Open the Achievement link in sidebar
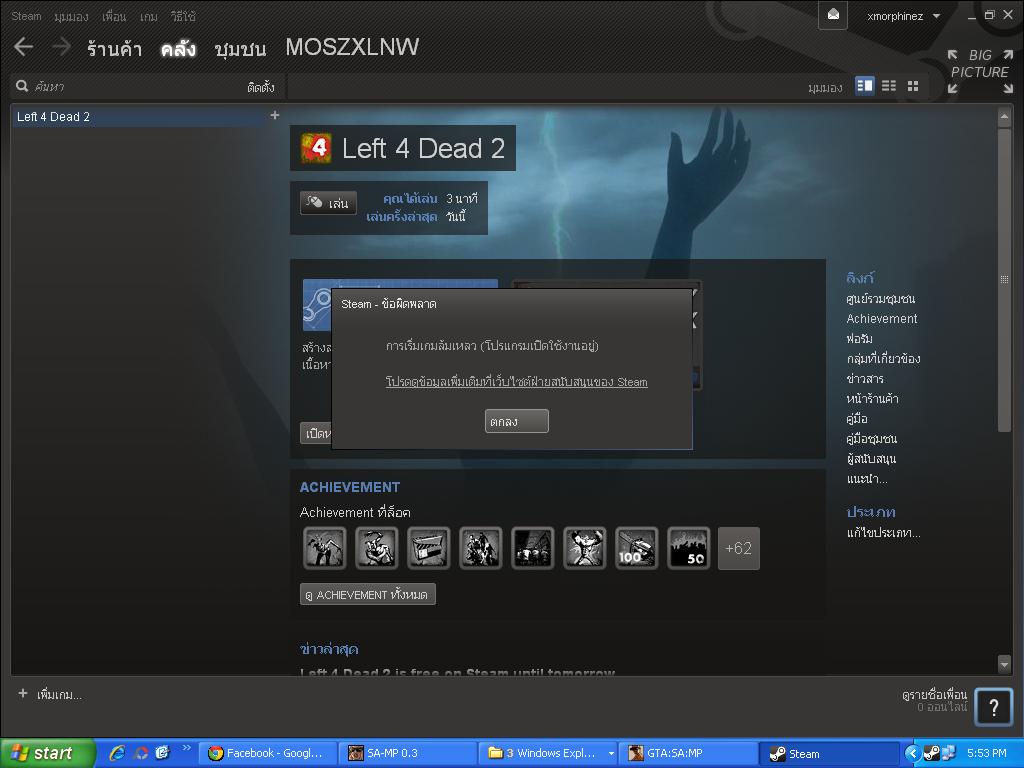This screenshot has height=768, width=1024. click(x=882, y=319)
